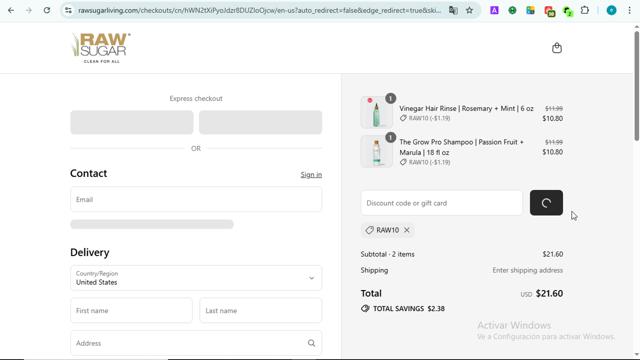Click the Express checkout heading
The width and height of the screenshot is (640, 360).
[x=196, y=98]
